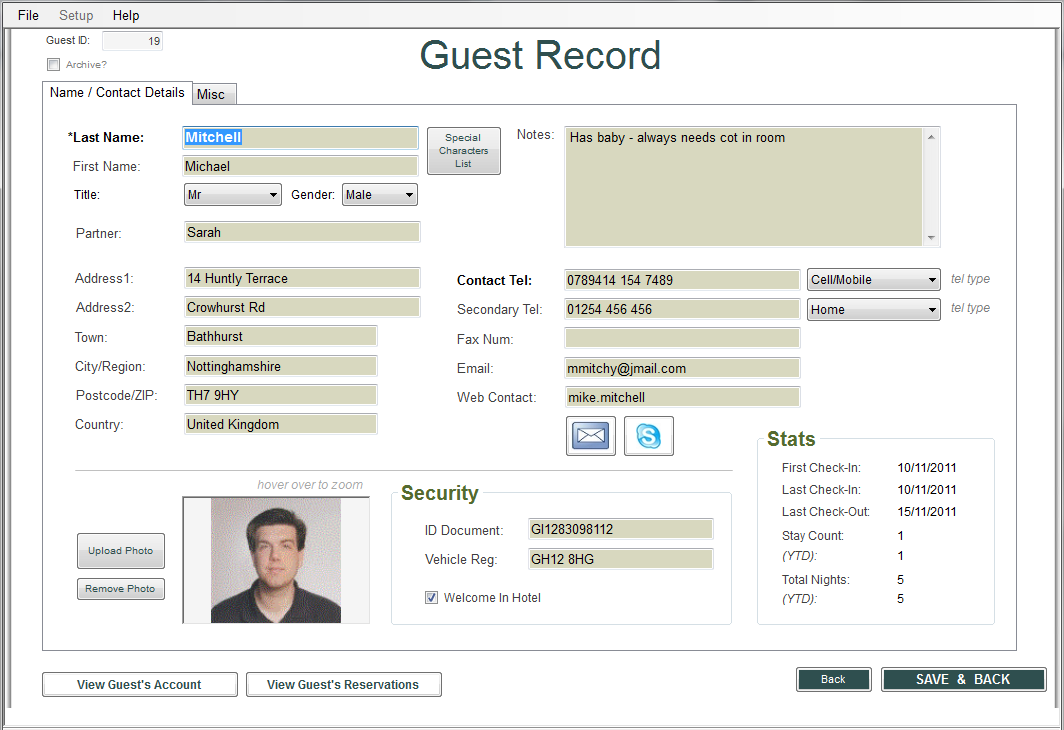Open the Help menu
Image resolution: width=1064 pixels, height=730 pixels.
126,15
